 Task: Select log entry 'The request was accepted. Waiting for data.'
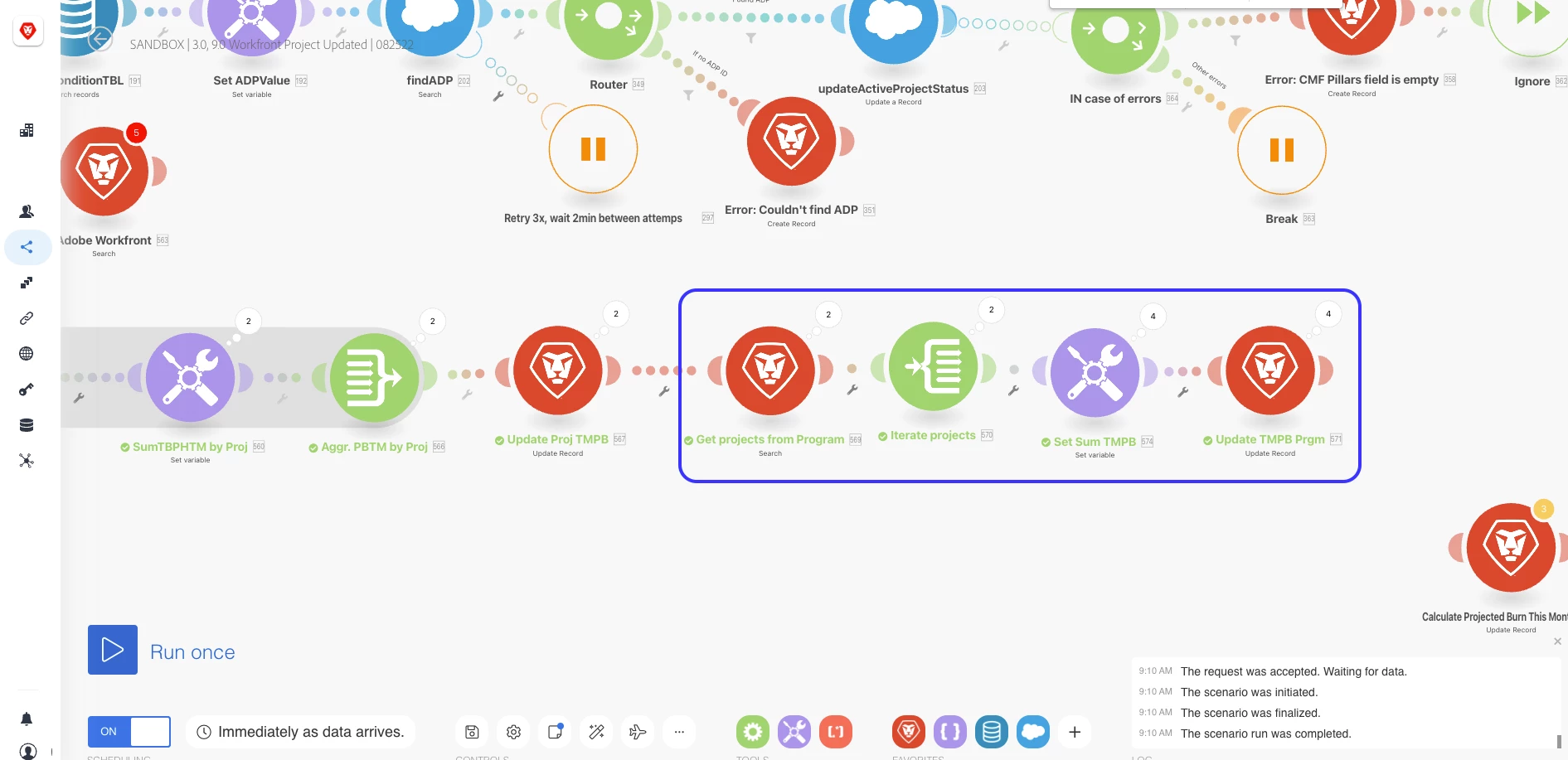point(1294,671)
